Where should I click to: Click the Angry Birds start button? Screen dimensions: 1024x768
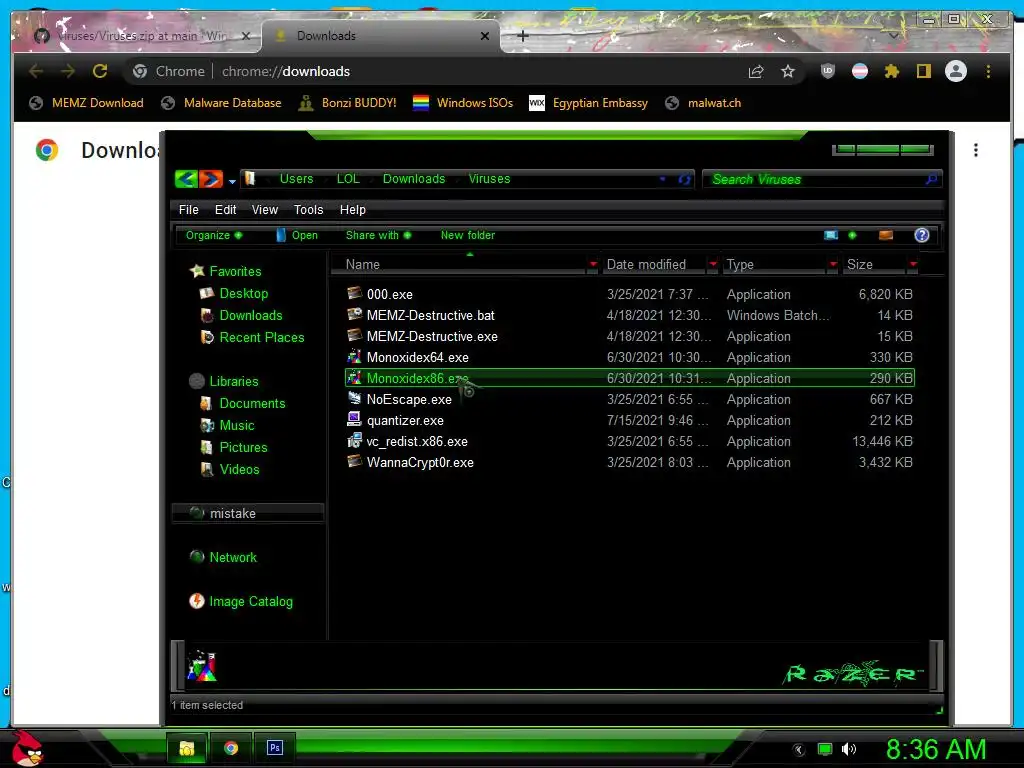[x=26, y=748]
